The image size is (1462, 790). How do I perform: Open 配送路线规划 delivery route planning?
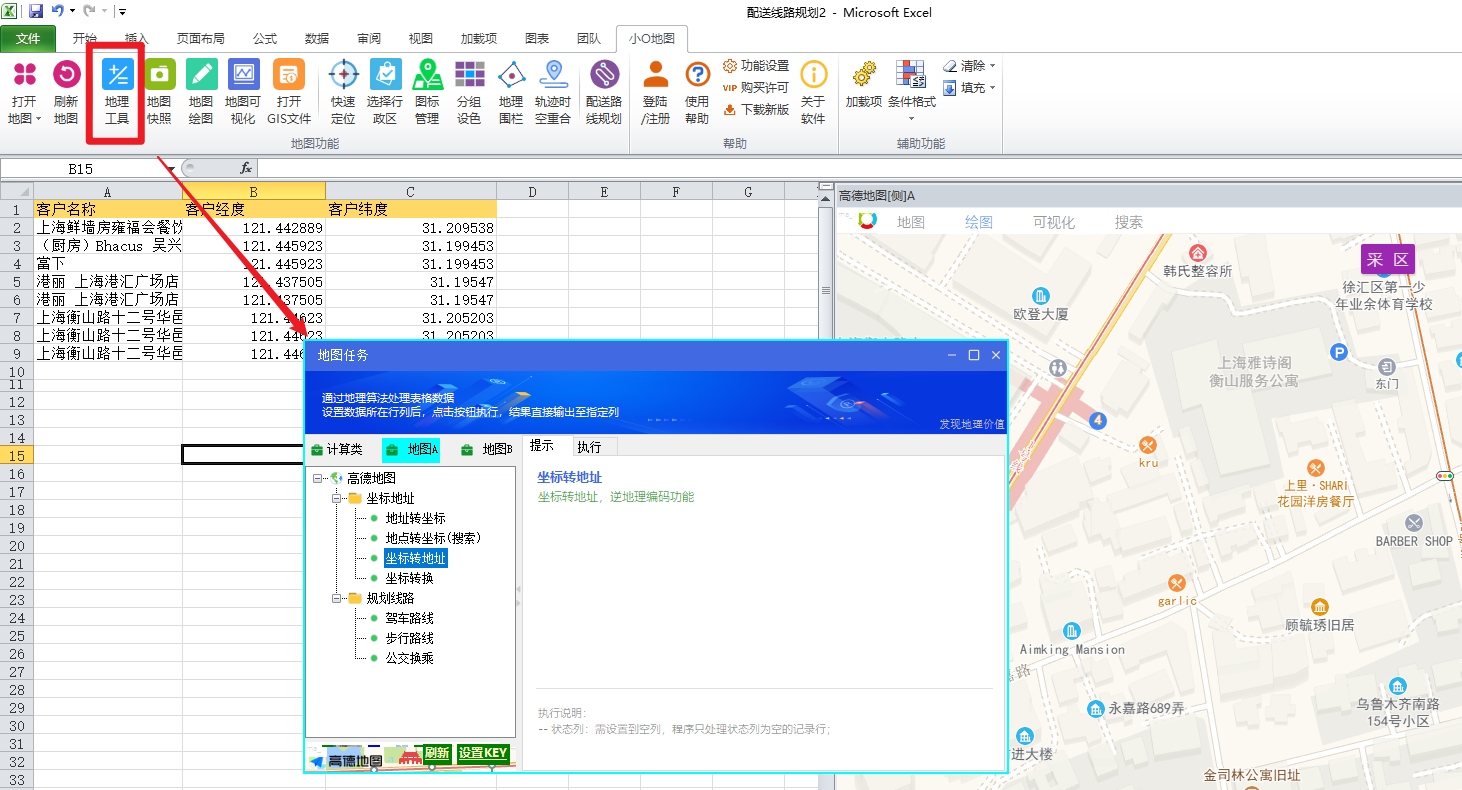click(604, 74)
